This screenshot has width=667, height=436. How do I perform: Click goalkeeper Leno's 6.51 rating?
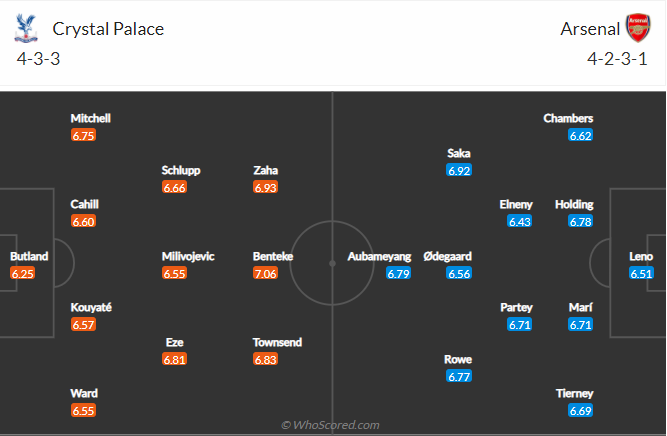coord(641,273)
